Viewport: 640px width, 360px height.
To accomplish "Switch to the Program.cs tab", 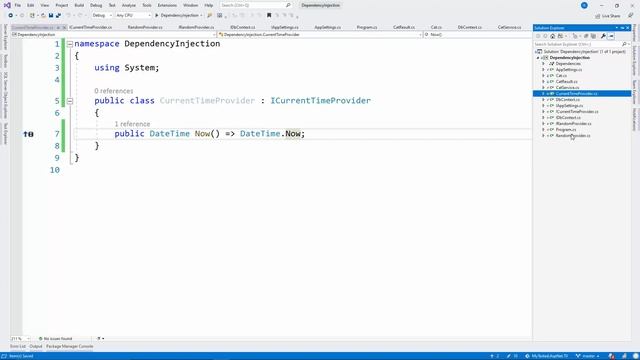I will 367,27.
